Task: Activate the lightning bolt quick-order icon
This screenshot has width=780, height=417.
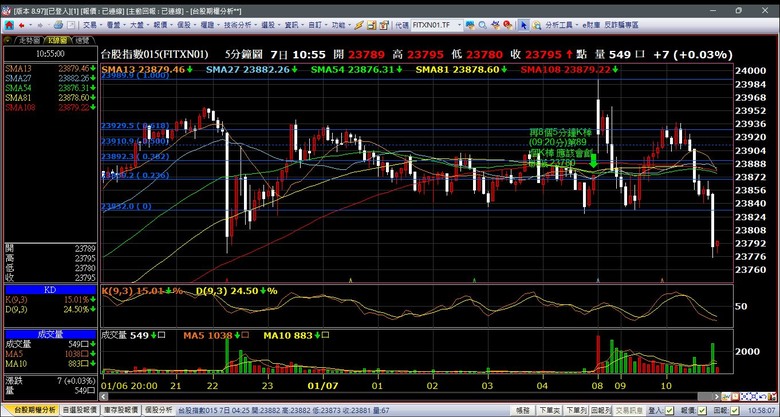Action: (x=359, y=25)
